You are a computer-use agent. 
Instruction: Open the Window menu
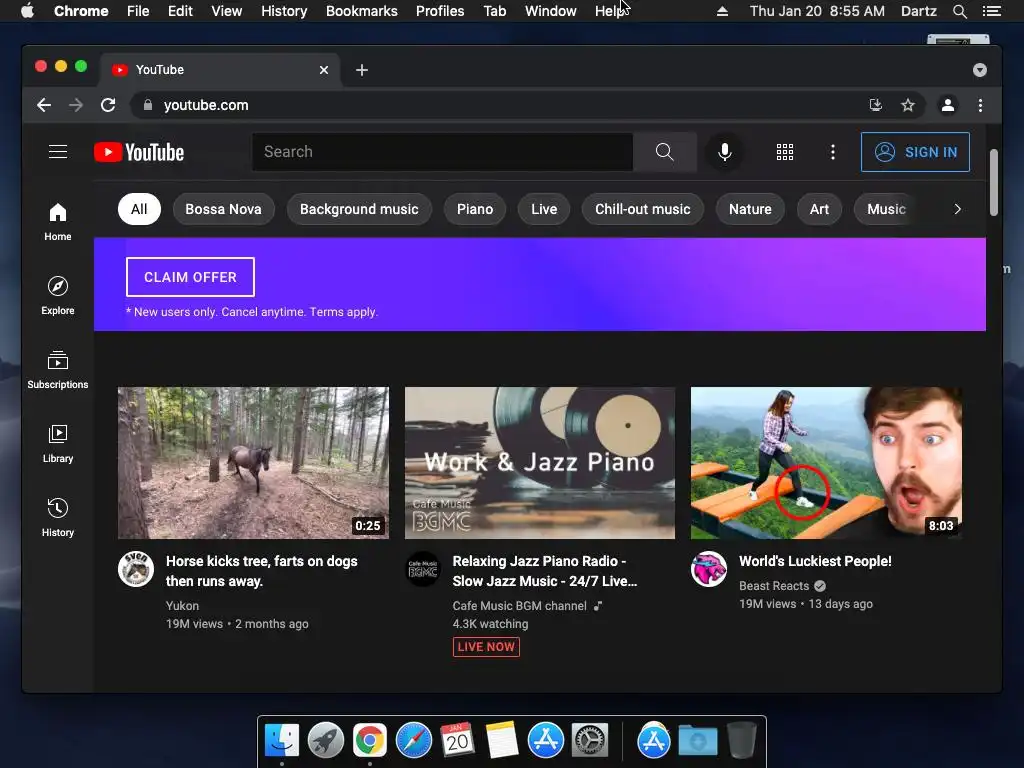(551, 11)
